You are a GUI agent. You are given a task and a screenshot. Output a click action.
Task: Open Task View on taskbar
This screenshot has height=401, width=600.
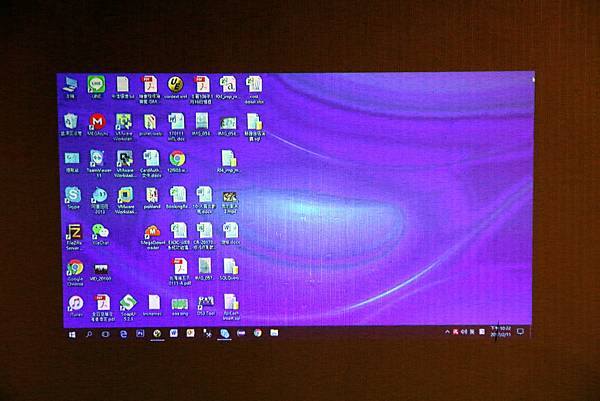pyautogui.click(x=105, y=334)
